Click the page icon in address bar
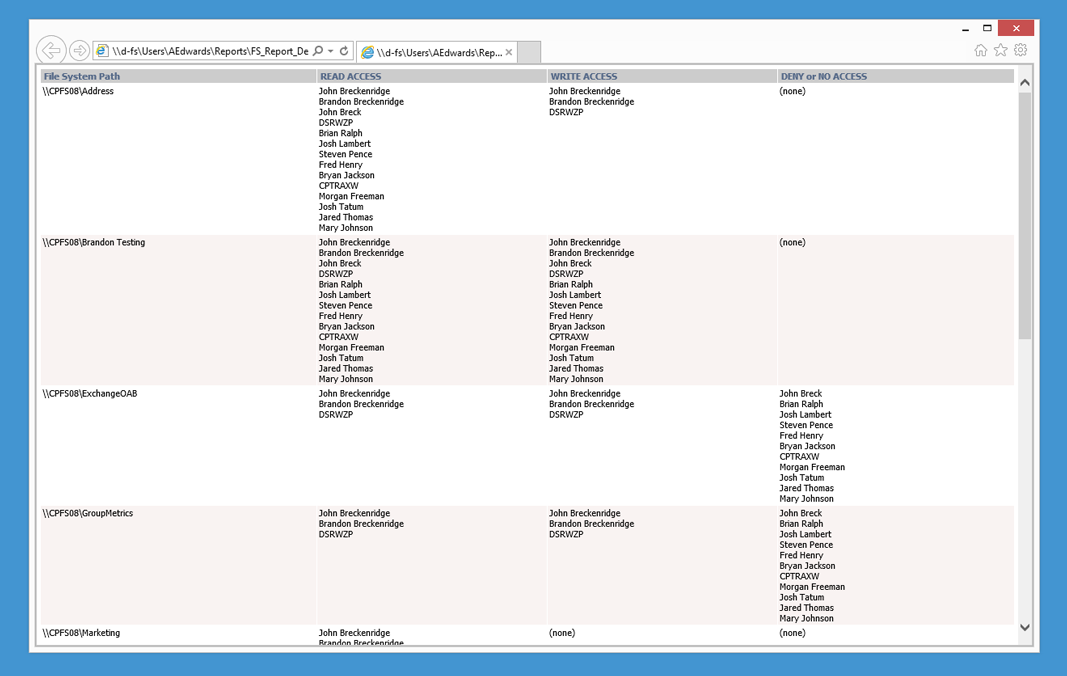The width and height of the screenshot is (1067, 676). 102,51
